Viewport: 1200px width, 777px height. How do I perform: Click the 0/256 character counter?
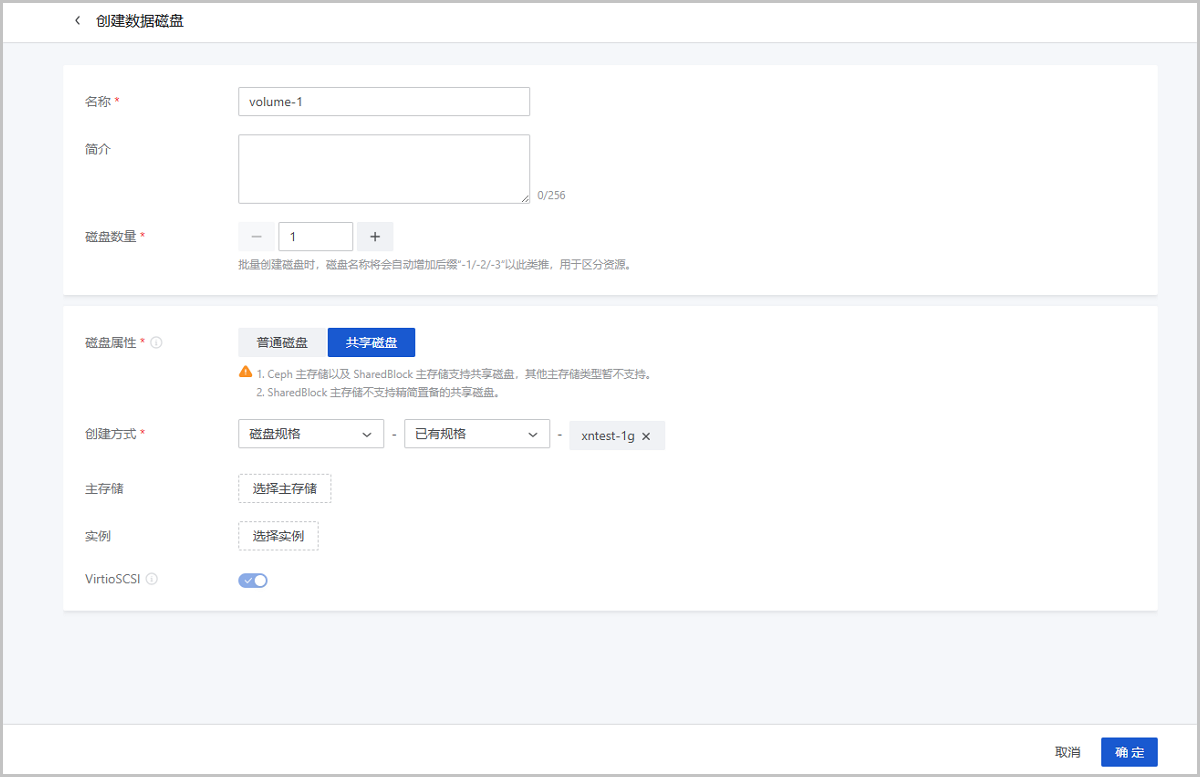[551, 195]
